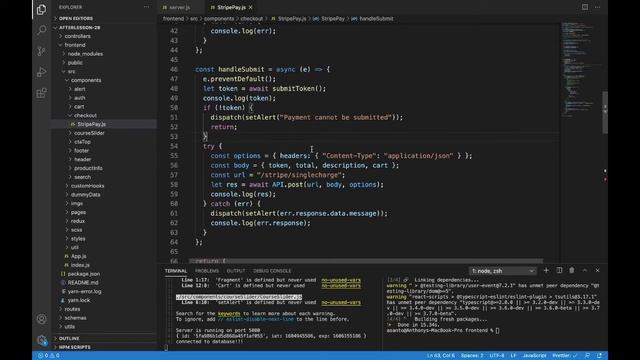
Task: Click Spaces: 2 indentation setting
Action: [472, 356]
